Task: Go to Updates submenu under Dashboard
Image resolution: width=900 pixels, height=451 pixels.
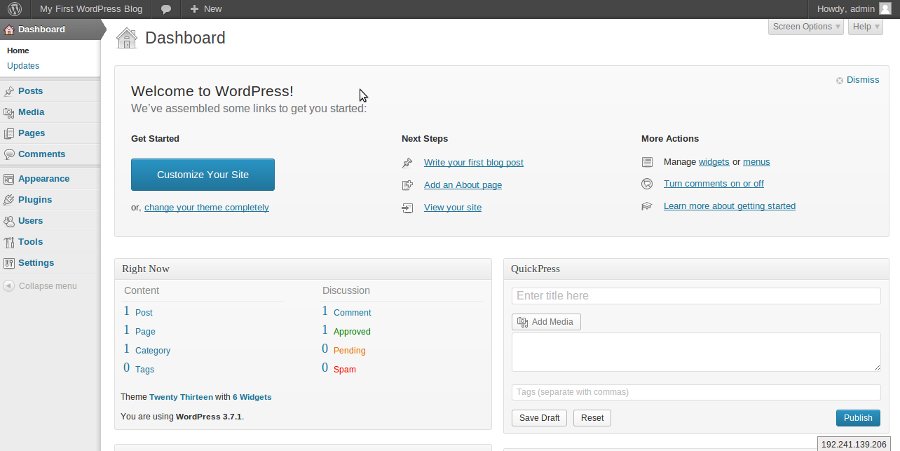Action: [x=23, y=66]
